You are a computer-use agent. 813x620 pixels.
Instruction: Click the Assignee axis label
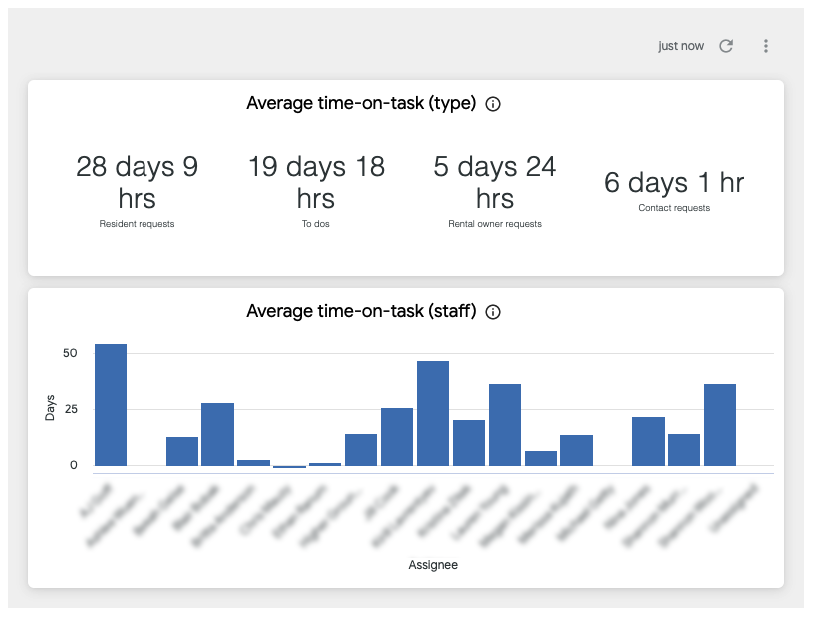(433, 565)
